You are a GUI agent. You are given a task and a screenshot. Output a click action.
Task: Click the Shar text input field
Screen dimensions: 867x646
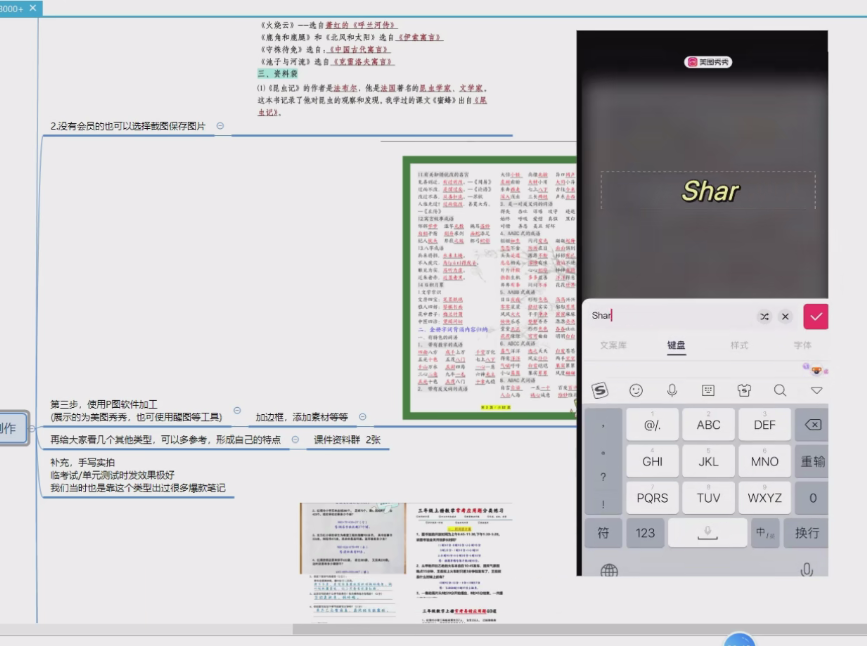point(670,316)
